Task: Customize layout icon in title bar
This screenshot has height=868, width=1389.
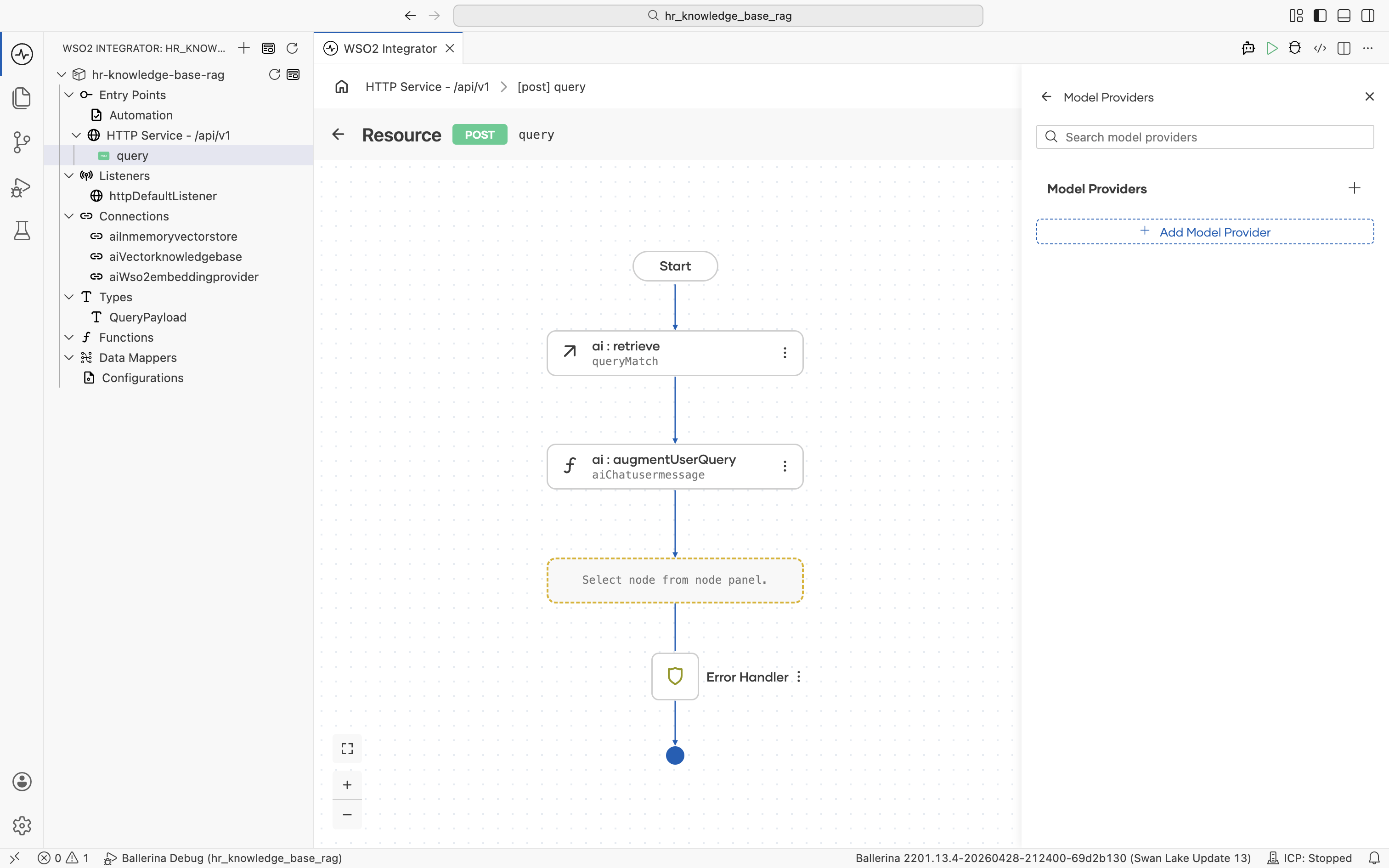Action: point(1296,16)
